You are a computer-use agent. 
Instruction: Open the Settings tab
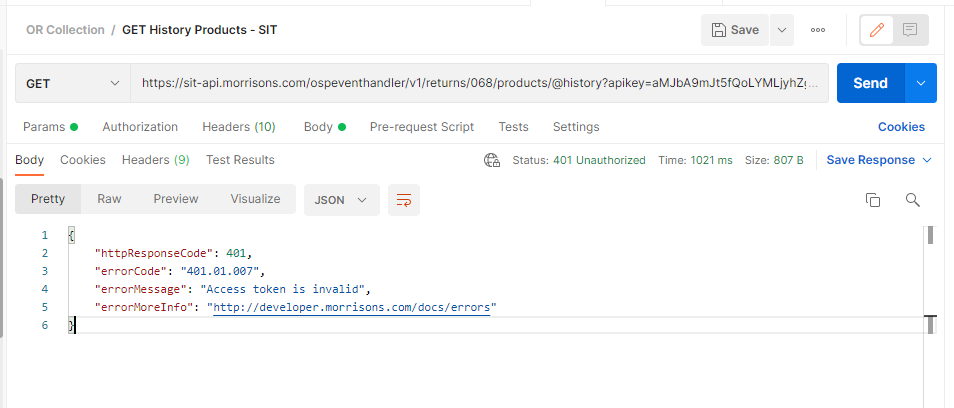coord(576,127)
